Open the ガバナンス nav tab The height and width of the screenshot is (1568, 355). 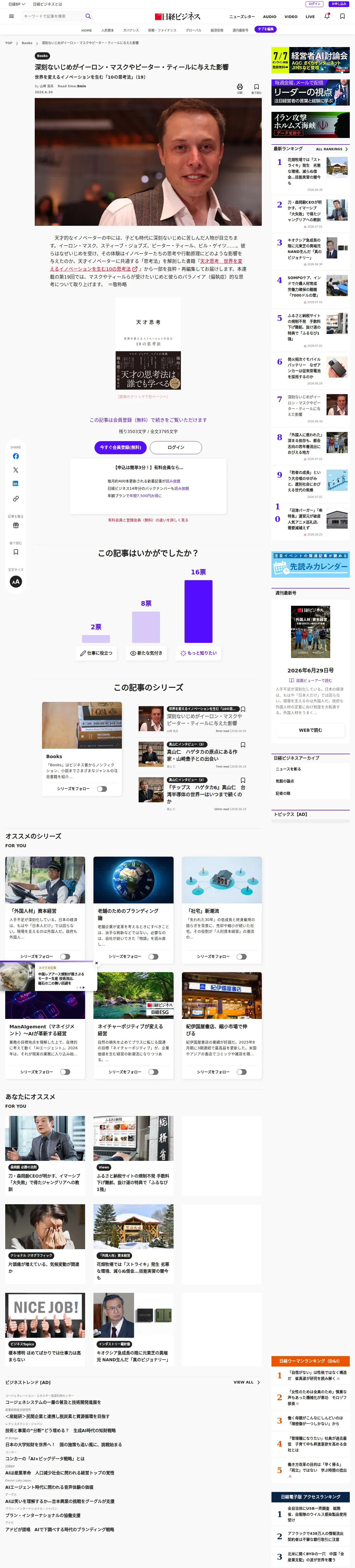tap(131, 30)
